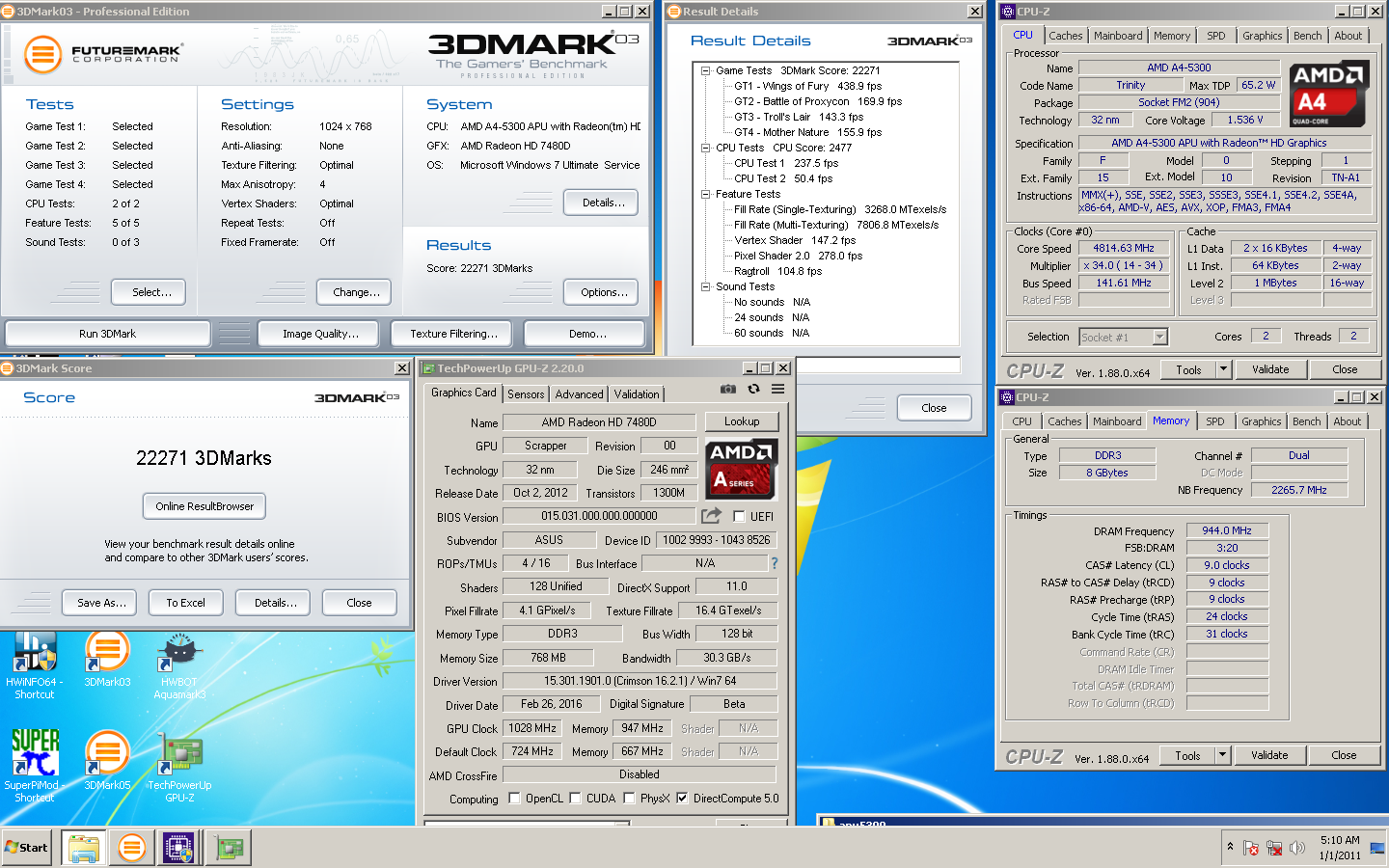
Task: Open the 3DMark03 desktop shortcut
Action: click(107, 660)
